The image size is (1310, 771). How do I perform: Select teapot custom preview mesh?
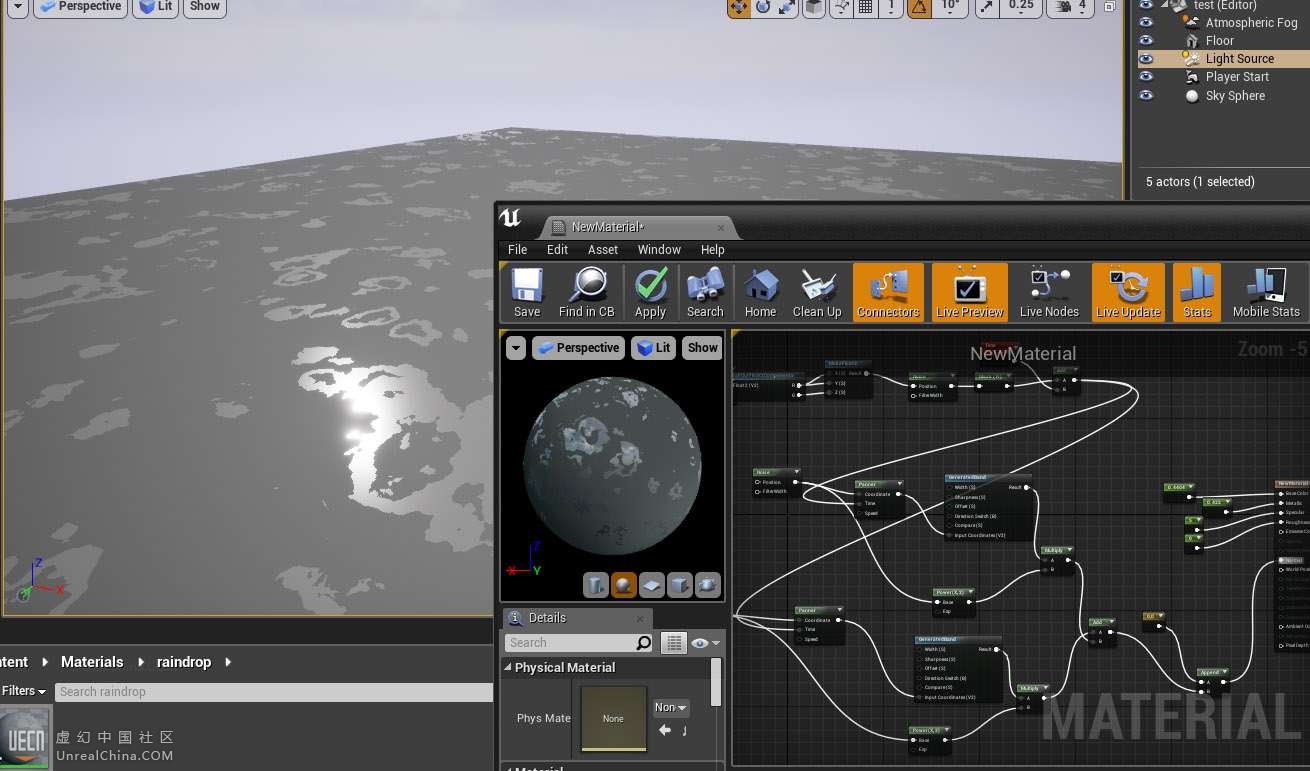pos(707,585)
